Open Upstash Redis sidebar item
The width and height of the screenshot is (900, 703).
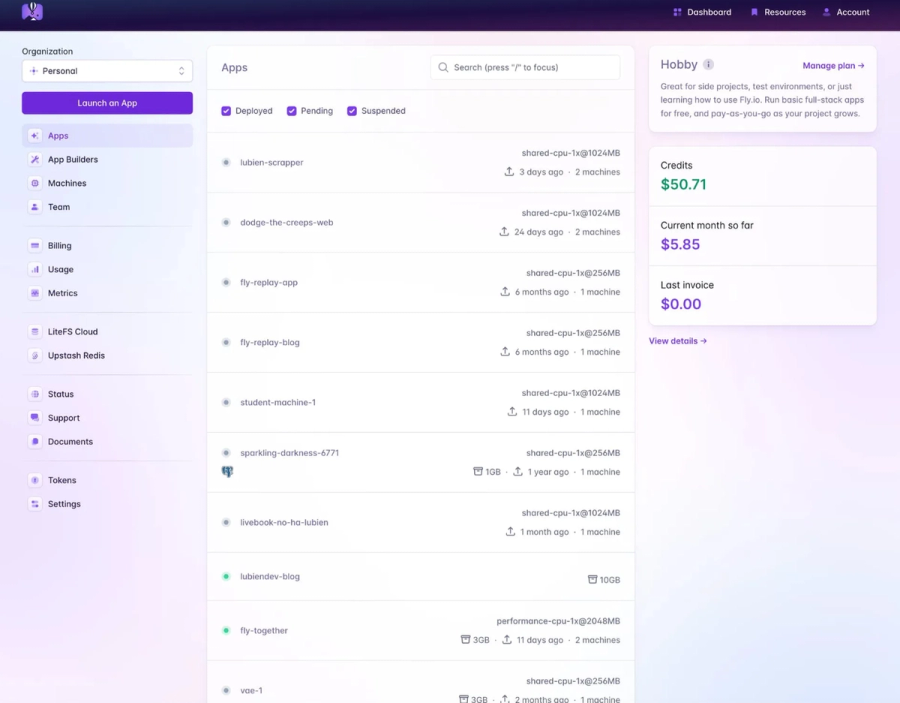point(107,355)
